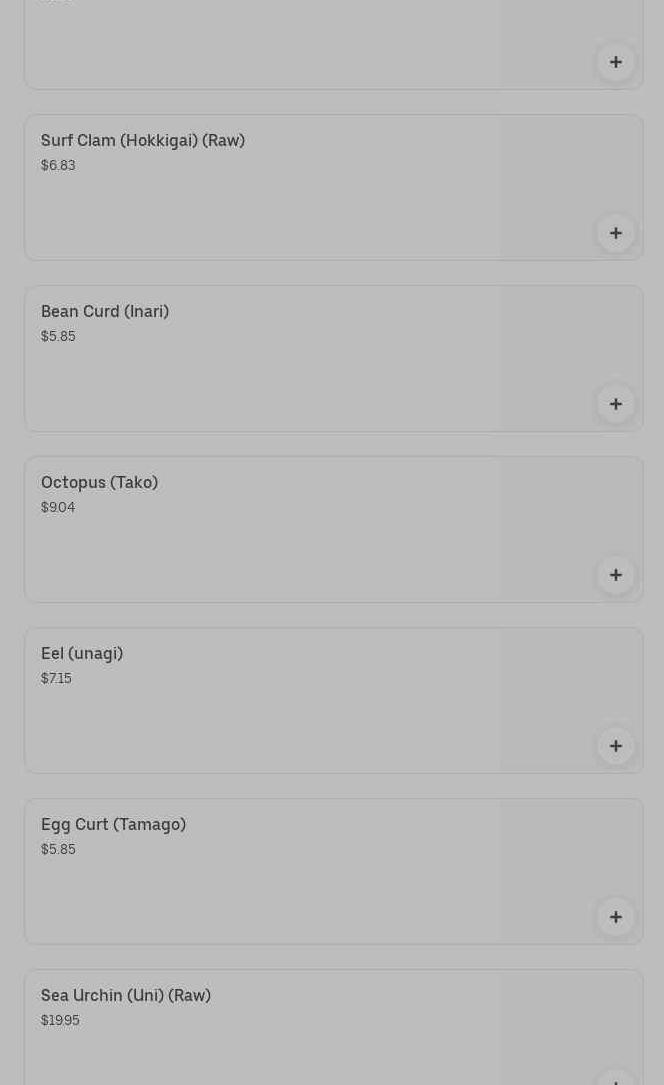Click the $9.04 Octopus price
The width and height of the screenshot is (664, 1085).
click(58, 507)
